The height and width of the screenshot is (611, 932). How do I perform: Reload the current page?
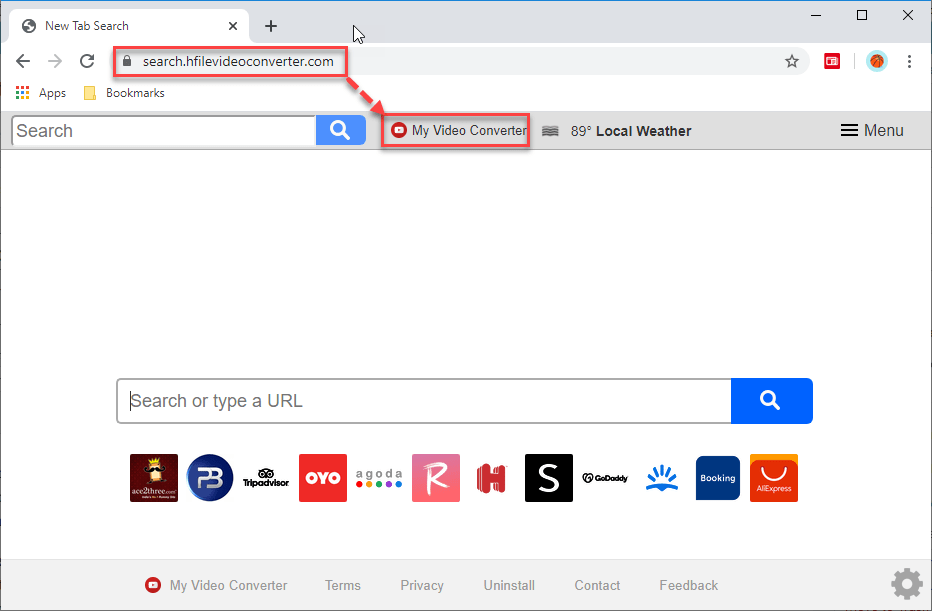(x=87, y=61)
